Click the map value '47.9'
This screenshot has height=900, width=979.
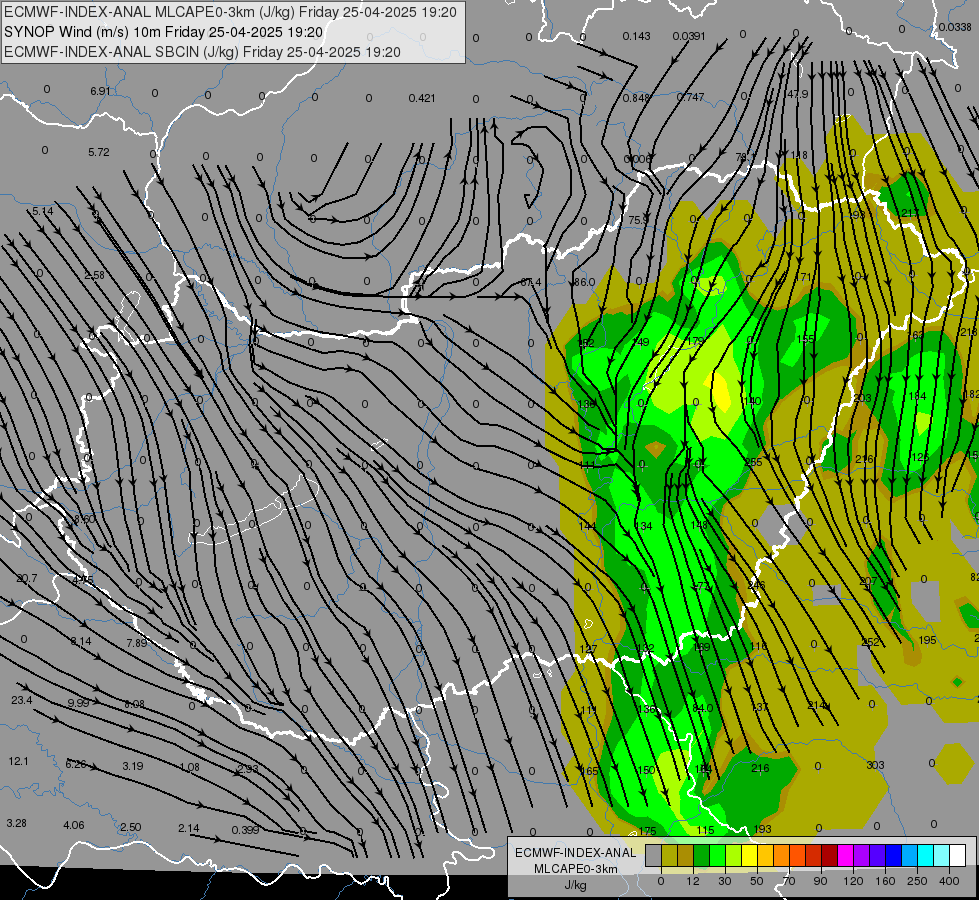(797, 94)
